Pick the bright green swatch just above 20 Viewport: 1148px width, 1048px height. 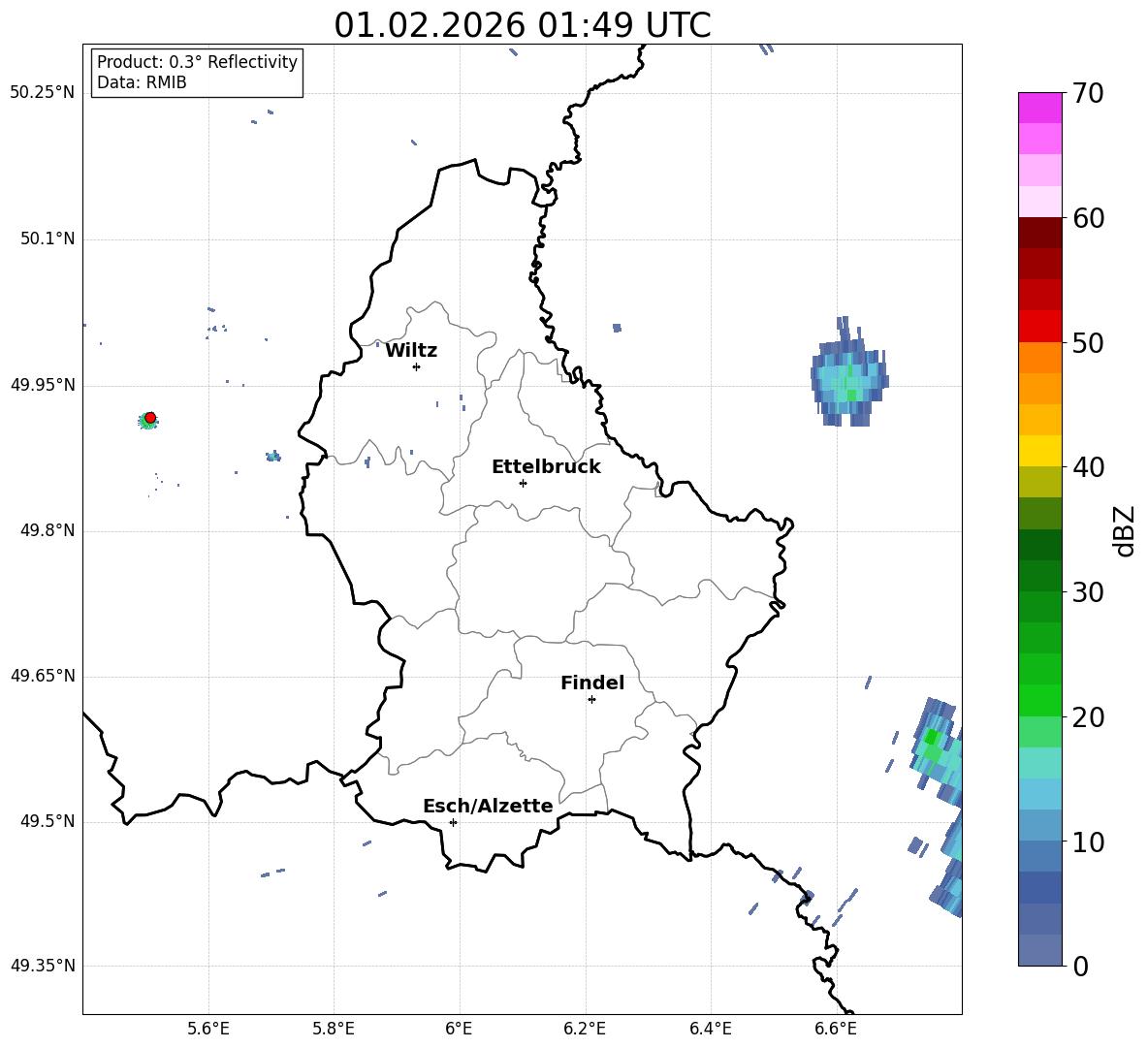(1039, 700)
